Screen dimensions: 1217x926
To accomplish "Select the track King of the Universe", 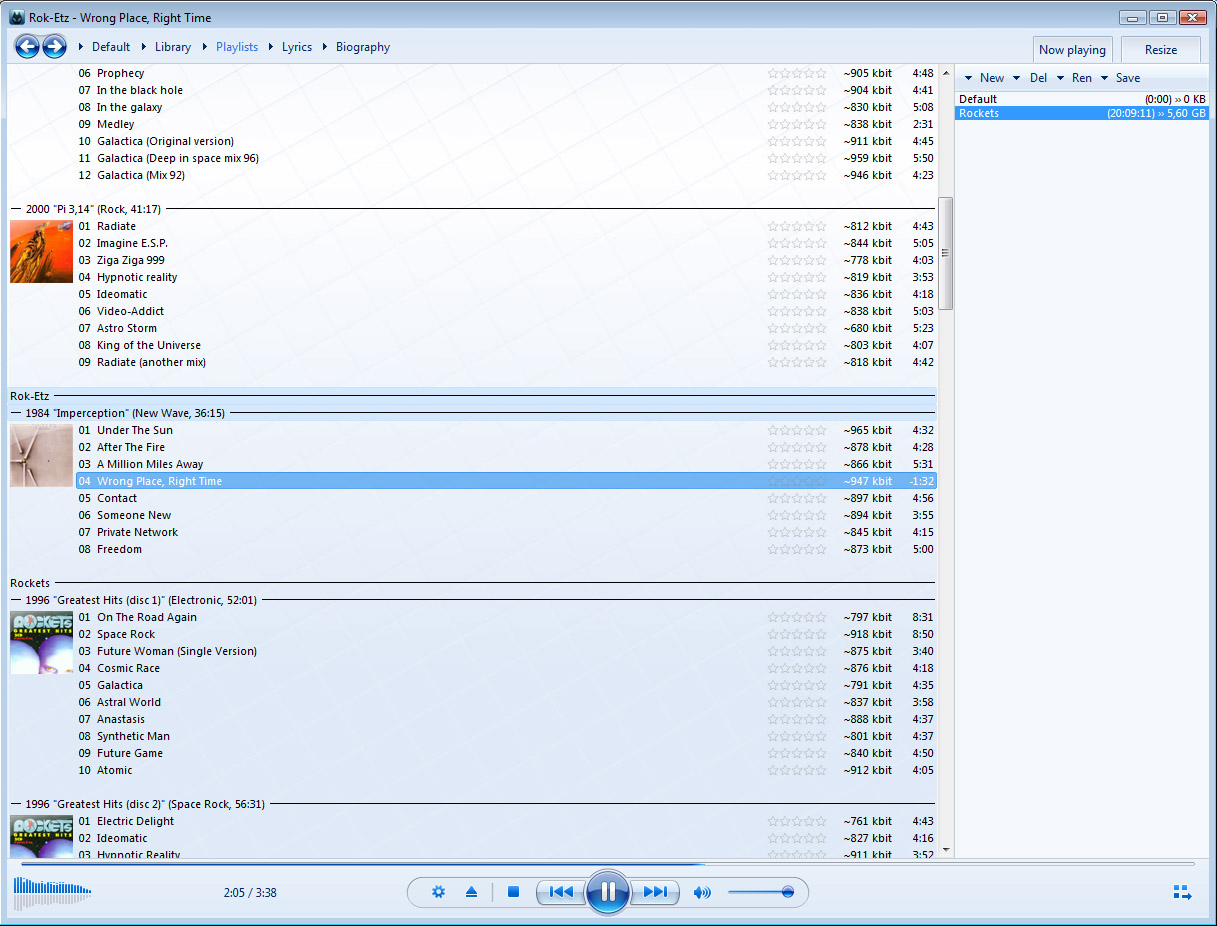I will pos(506,345).
